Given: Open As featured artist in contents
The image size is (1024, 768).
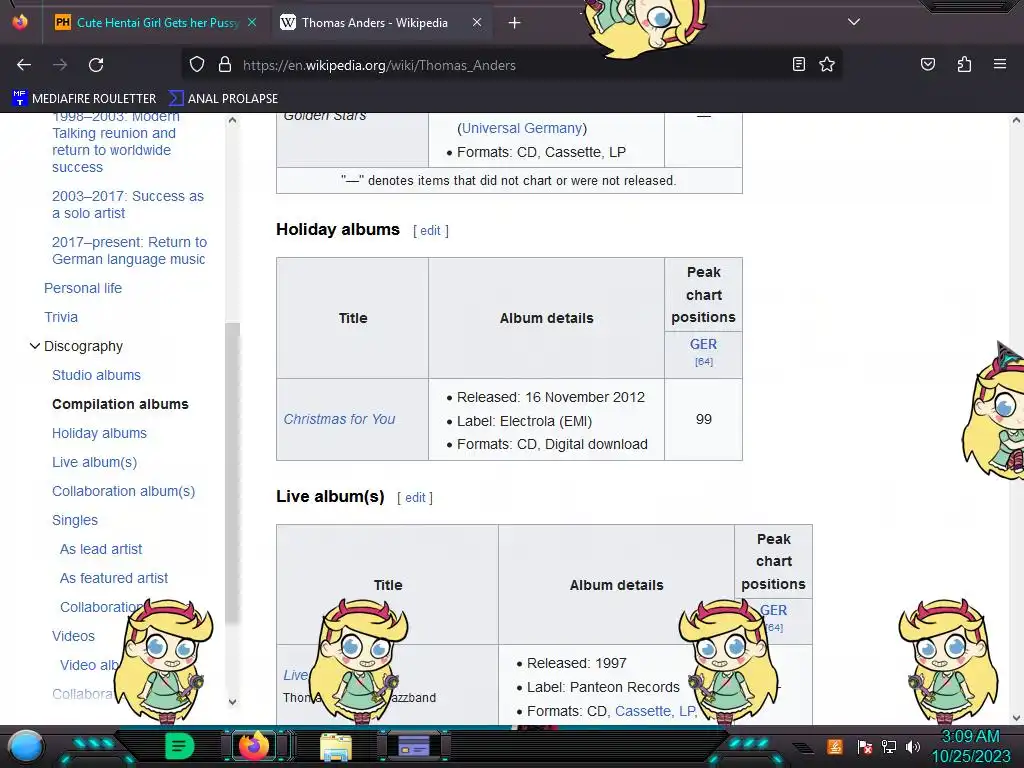Looking at the screenshot, I should click(114, 578).
